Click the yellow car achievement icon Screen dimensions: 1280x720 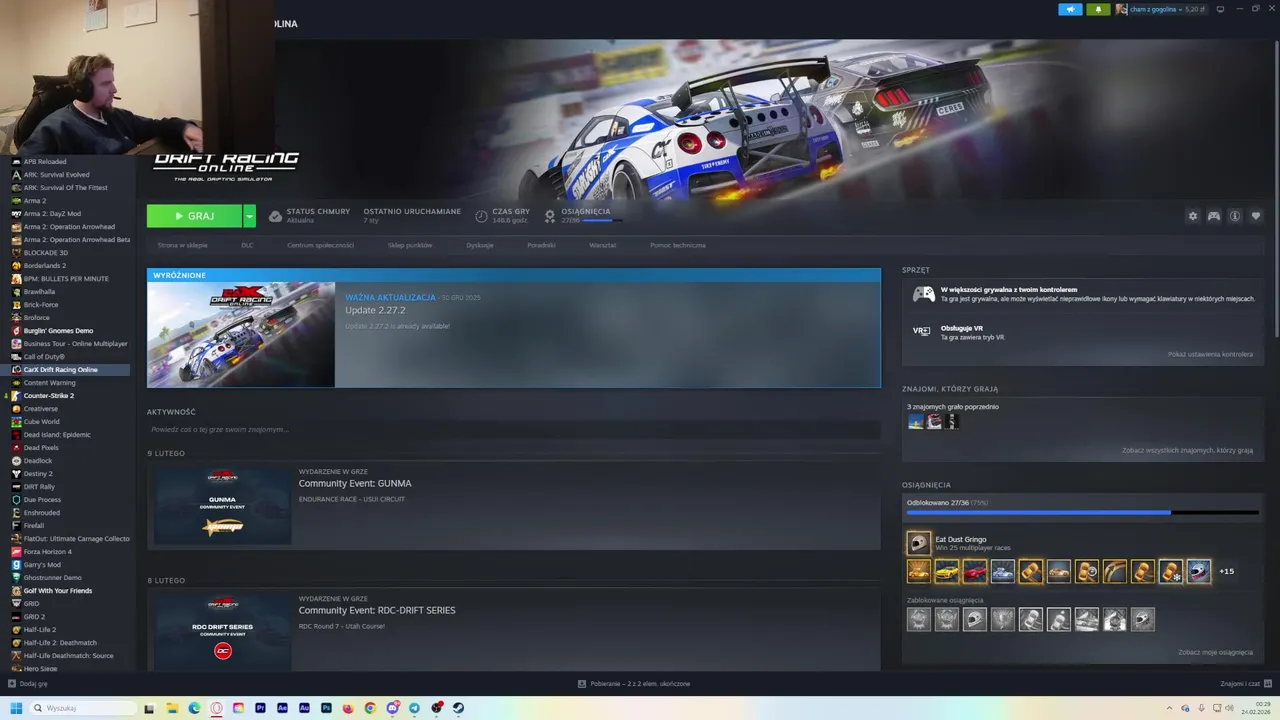click(x=946, y=571)
